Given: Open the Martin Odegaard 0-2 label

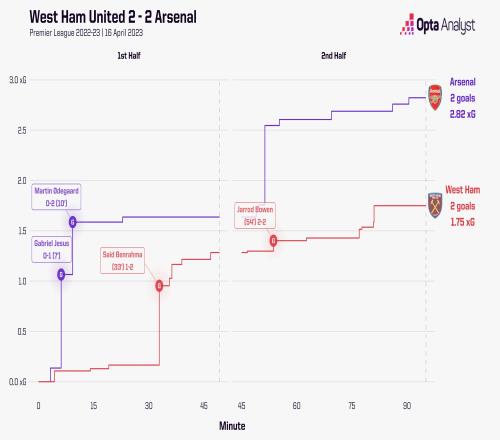Looking at the screenshot, I should (x=56, y=197).
